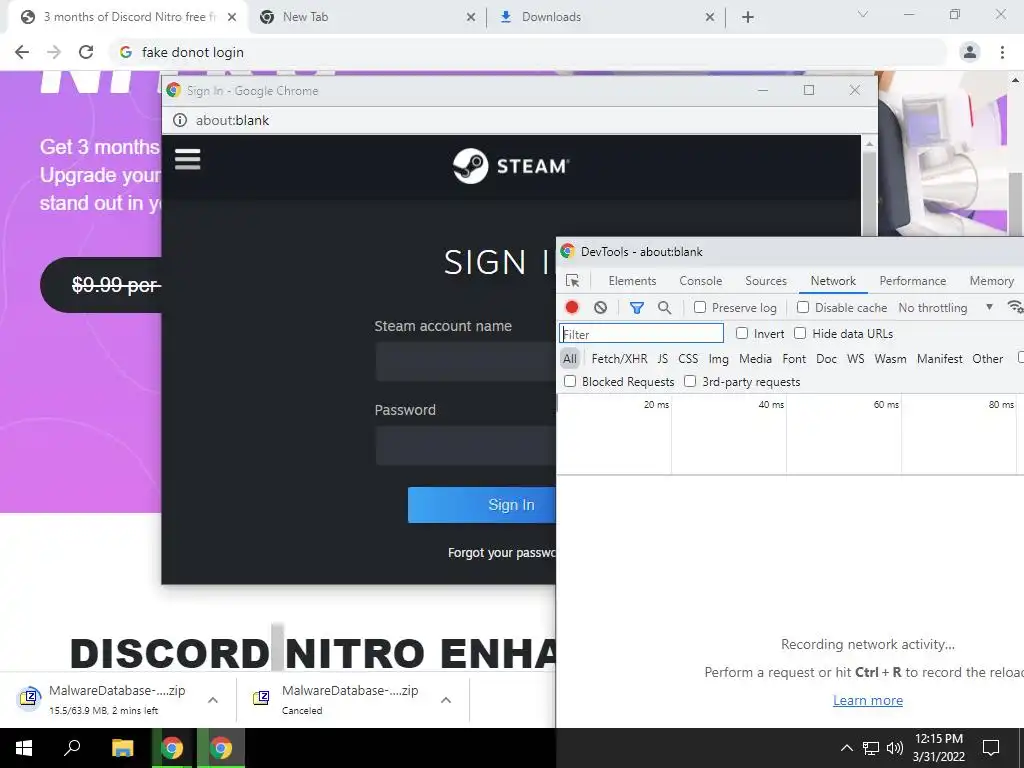Enable the Preserve log checkbox
The image size is (1024, 768).
click(x=699, y=307)
